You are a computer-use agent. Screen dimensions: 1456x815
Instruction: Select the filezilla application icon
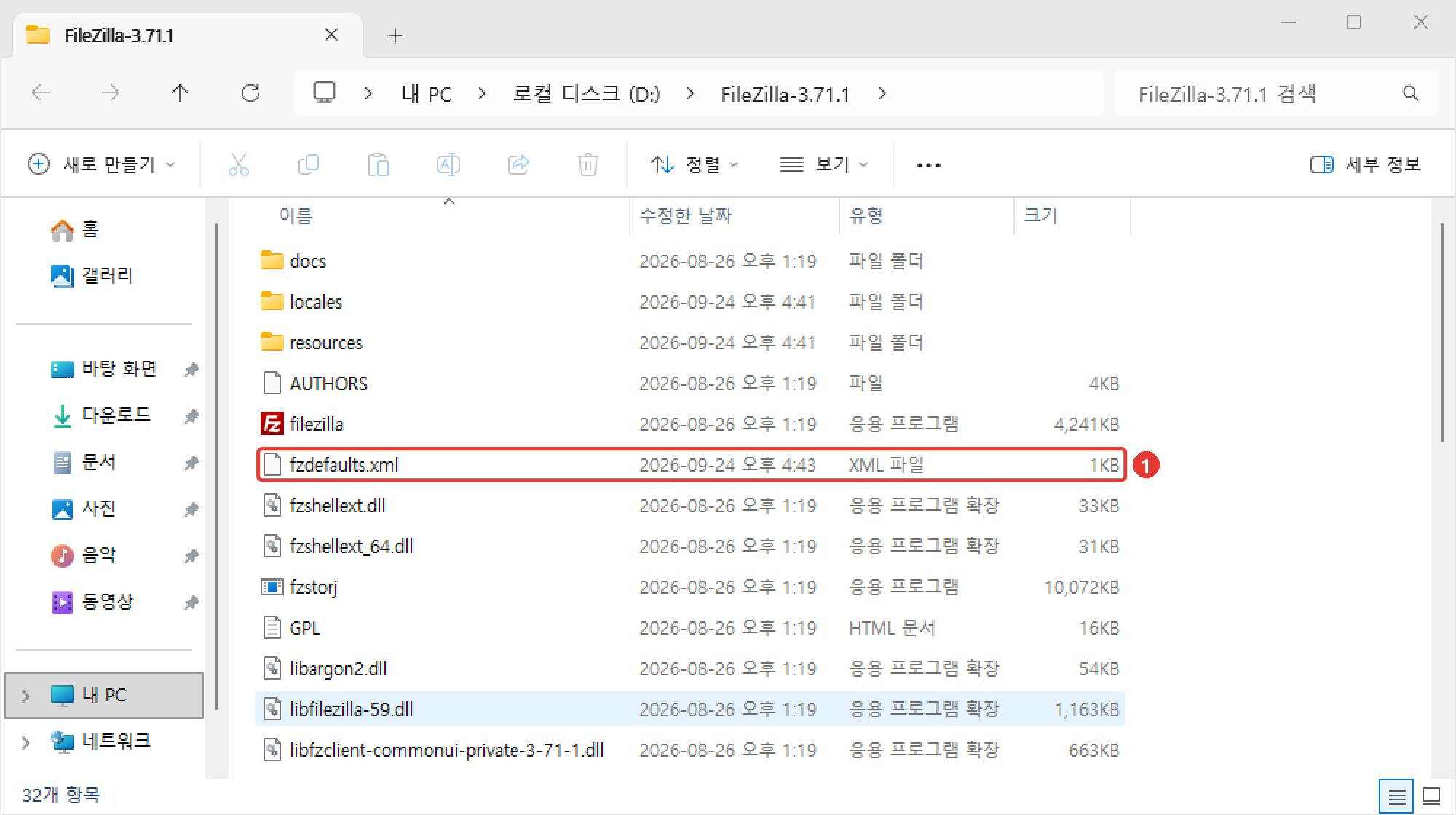click(x=272, y=424)
